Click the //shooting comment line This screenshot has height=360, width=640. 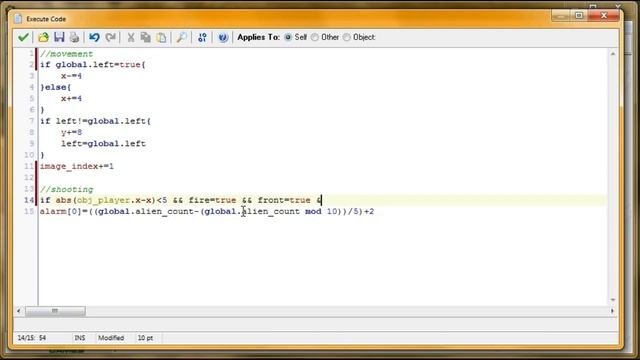67,189
